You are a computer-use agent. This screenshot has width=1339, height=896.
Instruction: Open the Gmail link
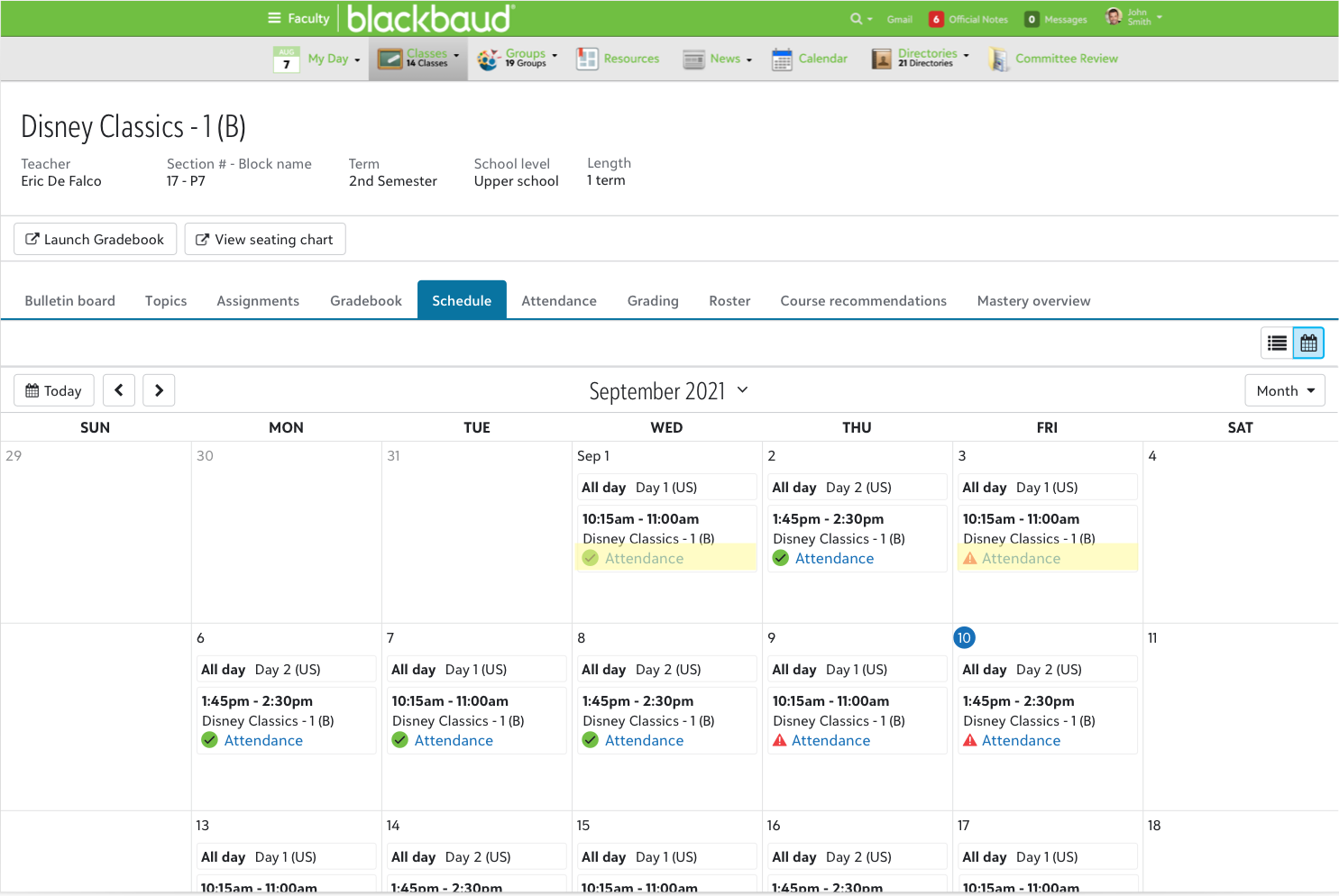(900, 19)
